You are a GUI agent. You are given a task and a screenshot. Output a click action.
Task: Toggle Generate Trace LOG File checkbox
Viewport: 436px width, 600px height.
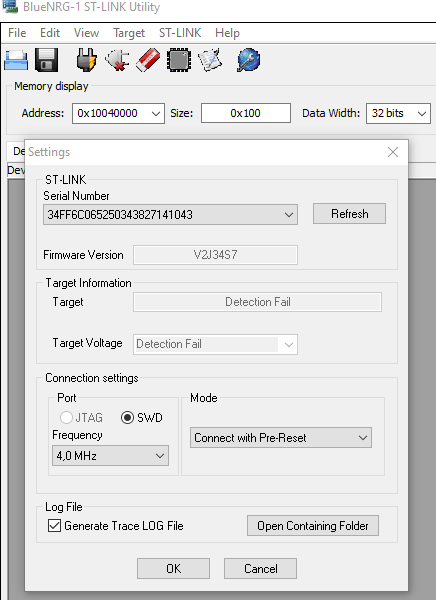click(54, 526)
